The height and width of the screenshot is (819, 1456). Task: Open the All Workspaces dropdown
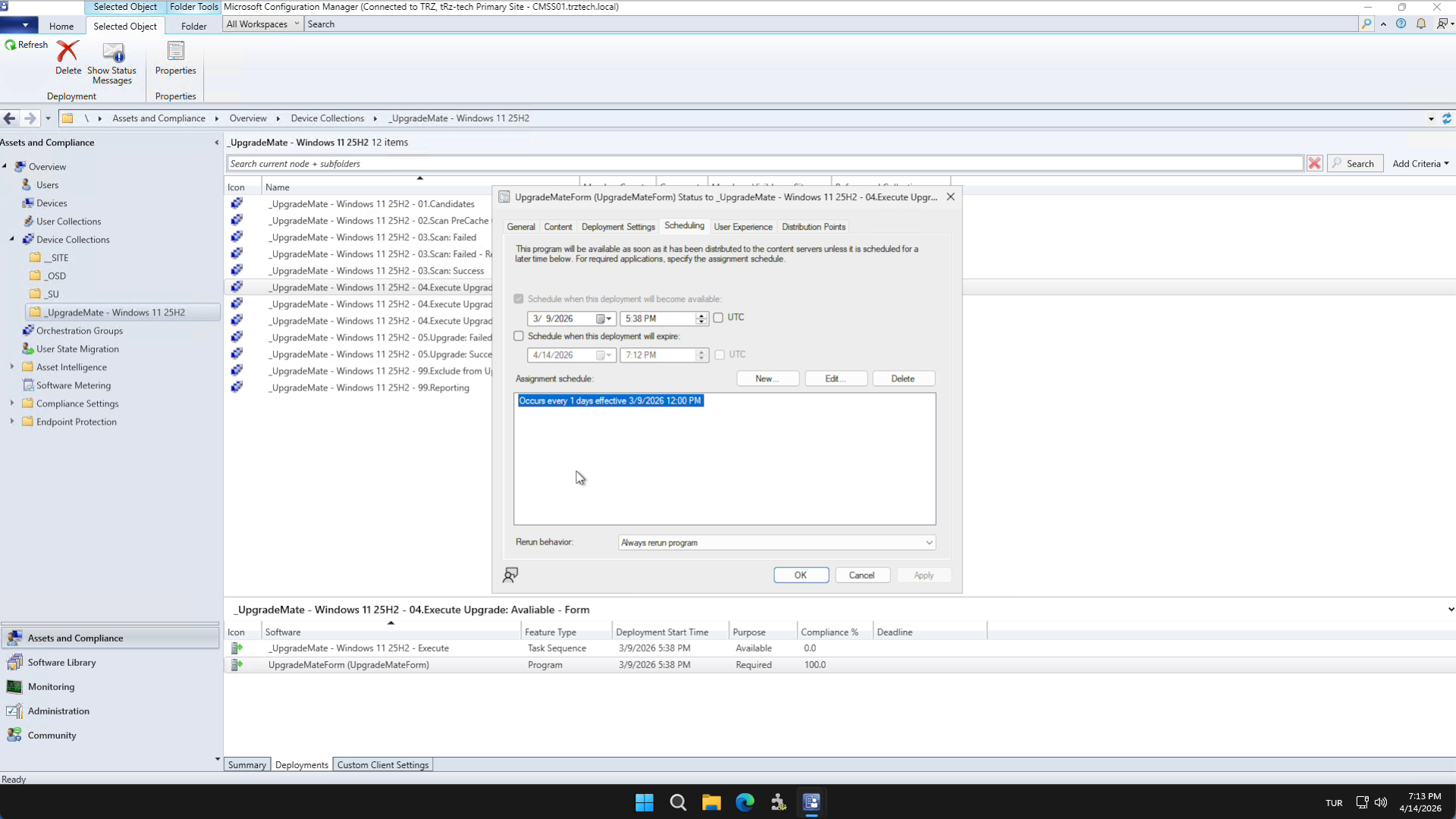pos(262,24)
